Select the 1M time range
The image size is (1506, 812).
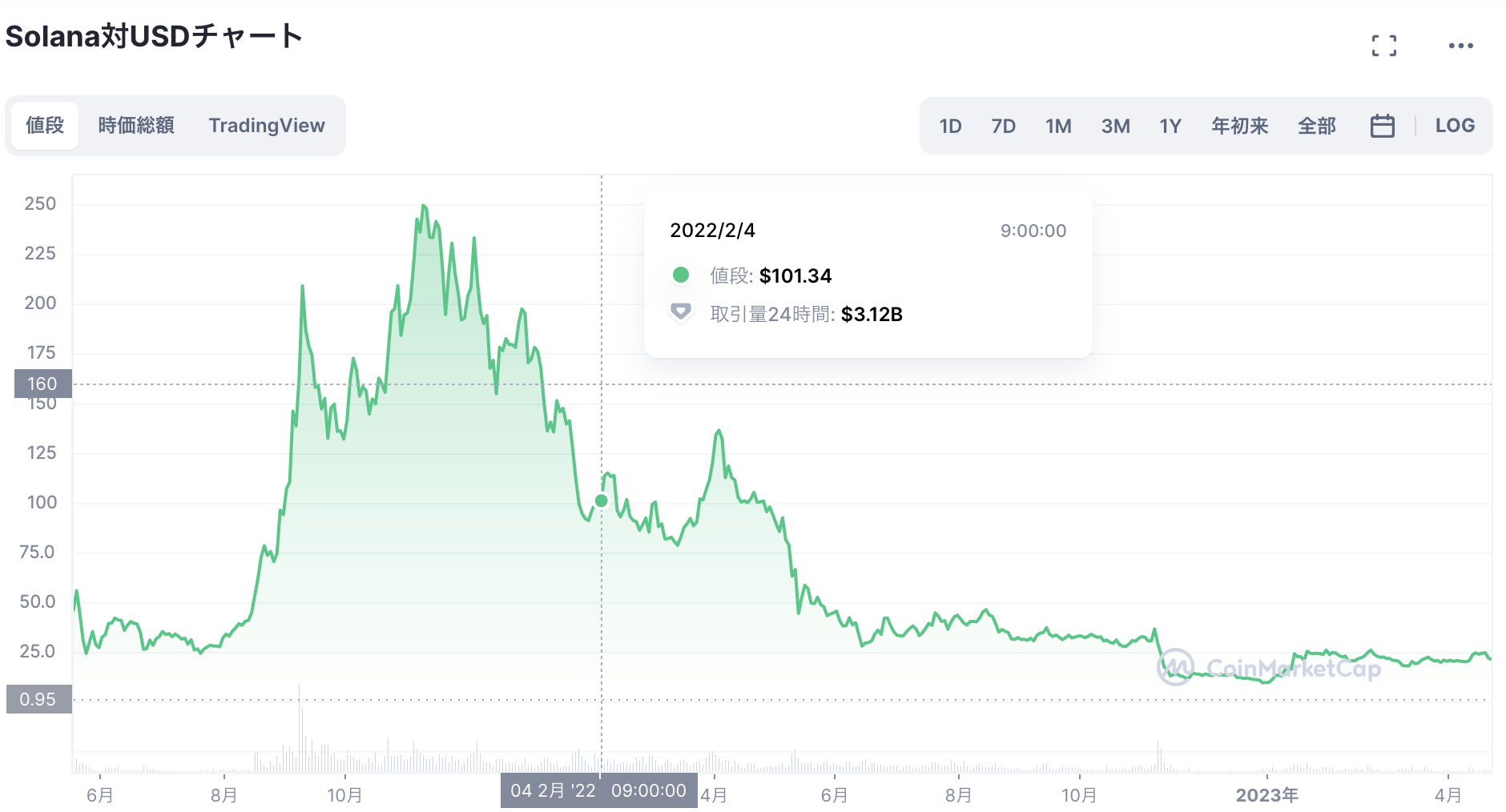[1058, 127]
